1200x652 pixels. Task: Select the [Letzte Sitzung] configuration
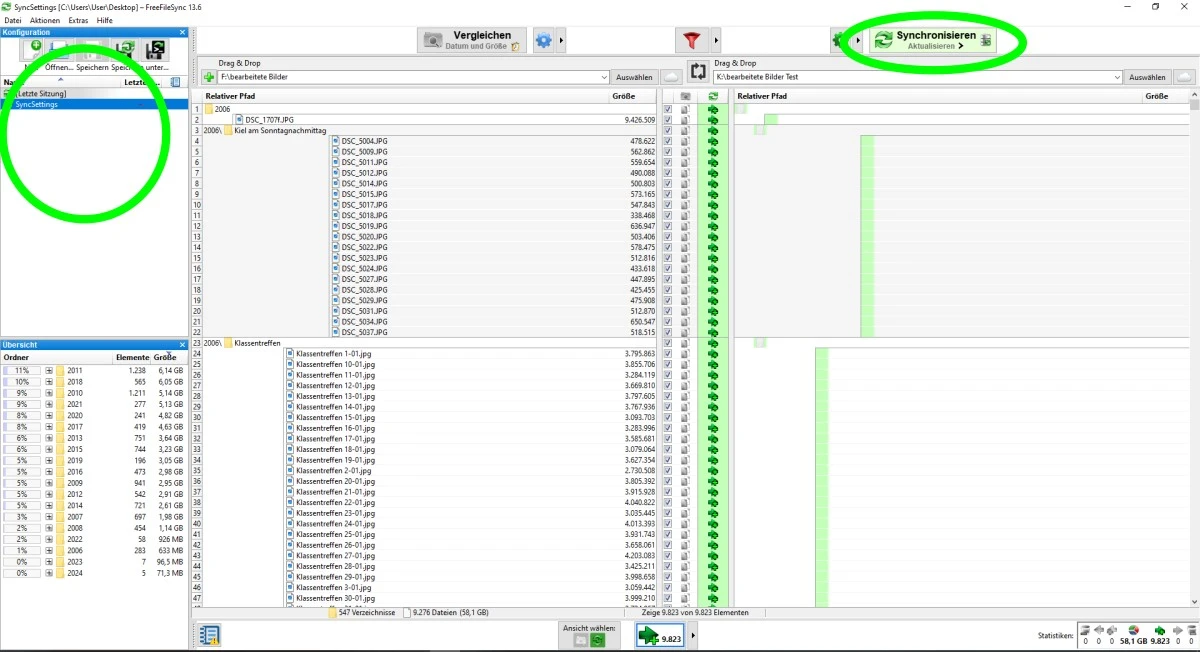click(x=94, y=93)
